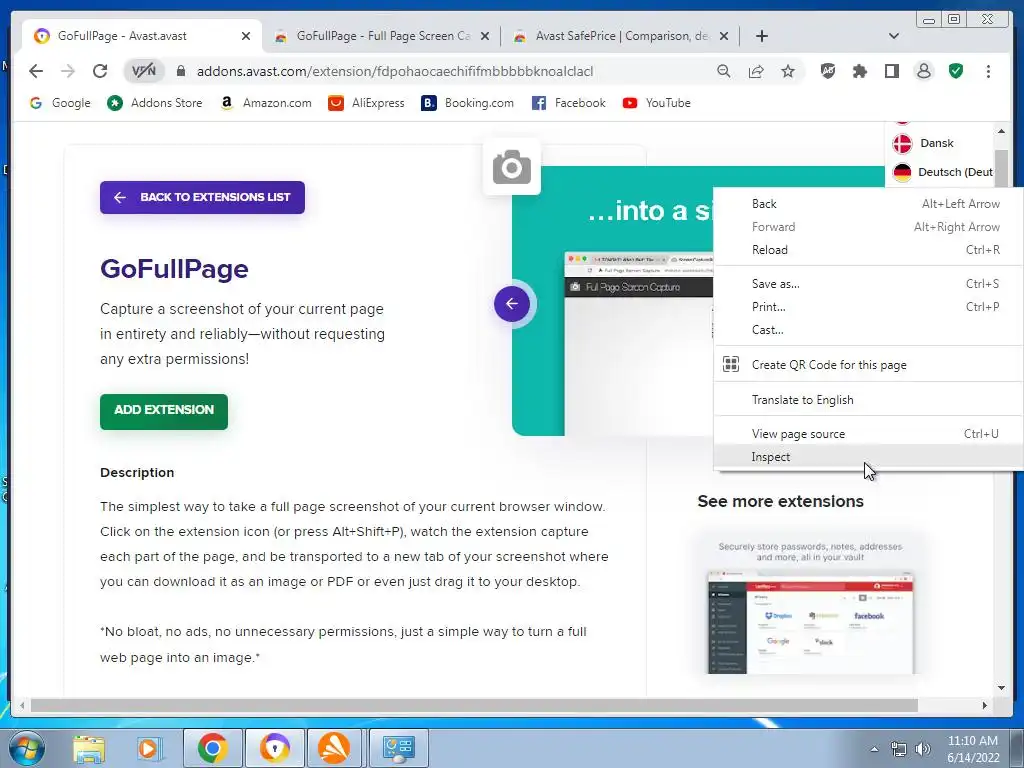This screenshot has height=768, width=1024.
Task: Open the Addons Store bookmark
Action: (x=155, y=103)
